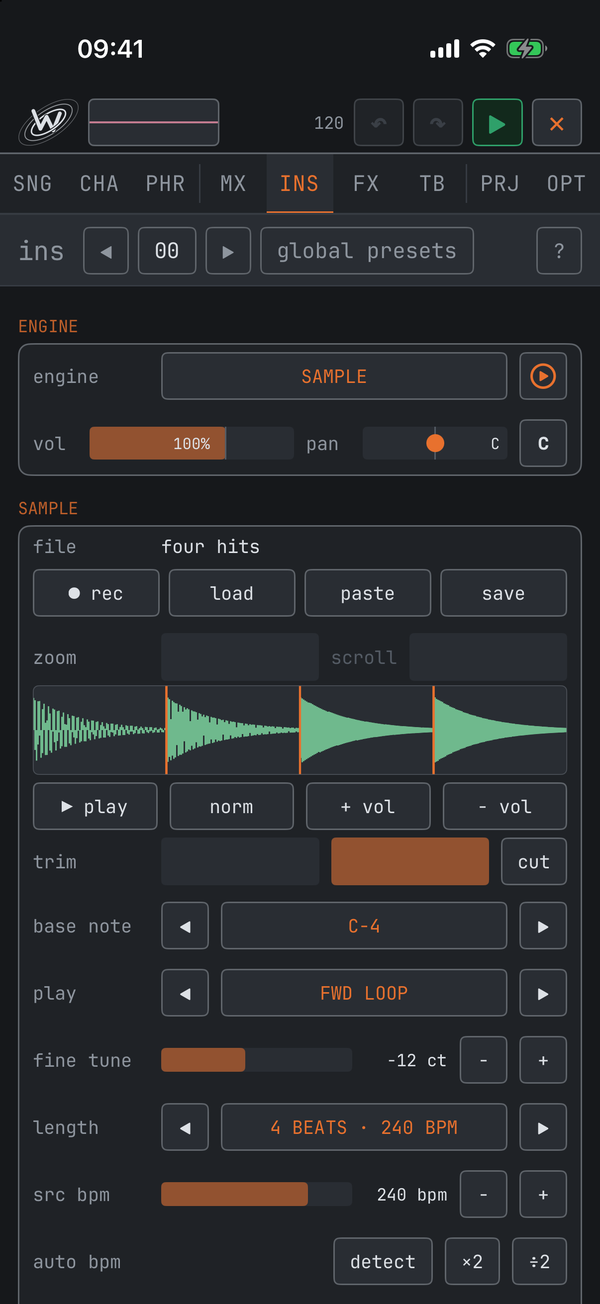Click the dark trim start field
The height and width of the screenshot is (1304, 600).
(240, 861)
